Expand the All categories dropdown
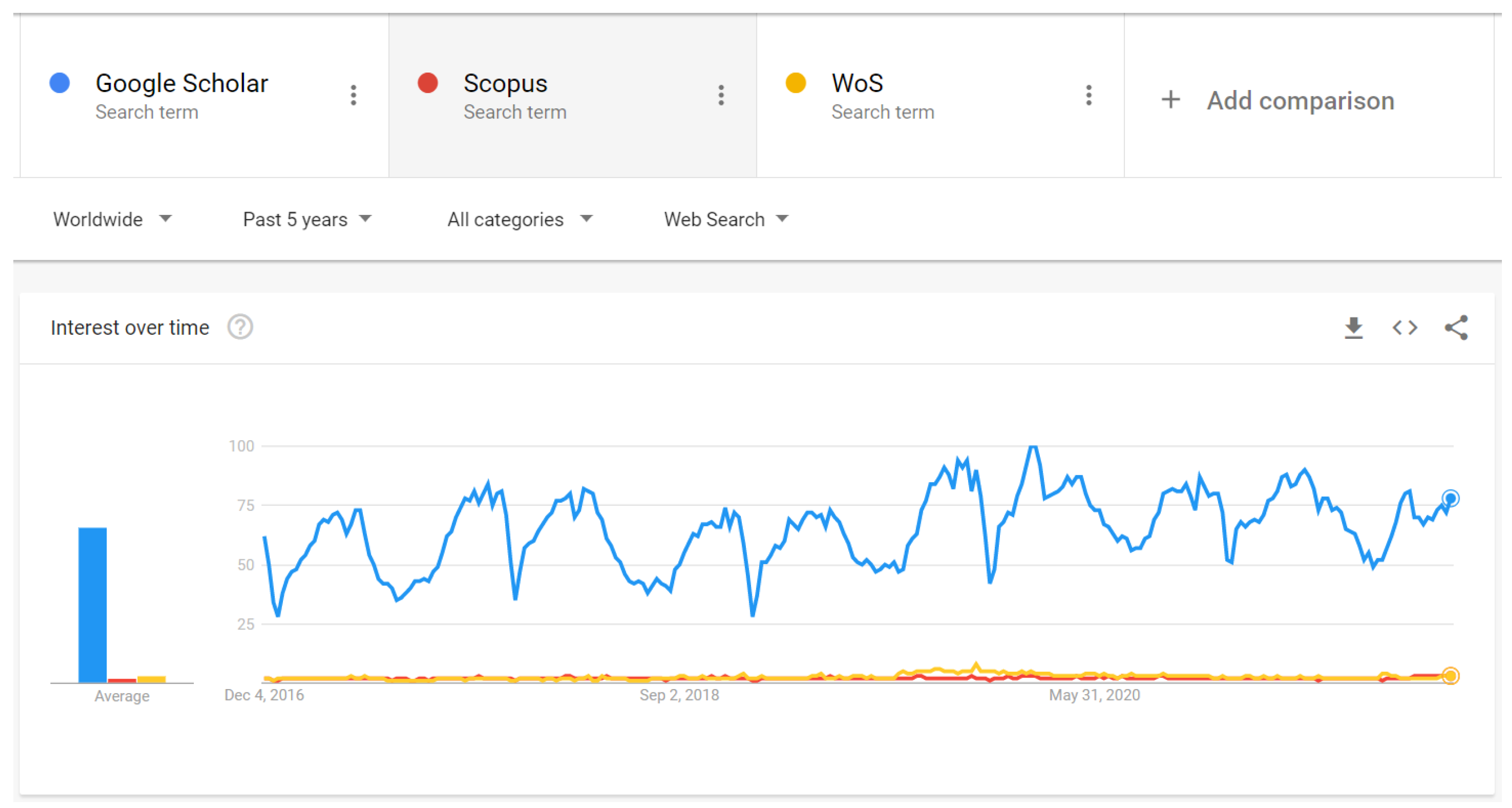The width and height of the screenshot is (1512, 808). (x=519, y=219)
